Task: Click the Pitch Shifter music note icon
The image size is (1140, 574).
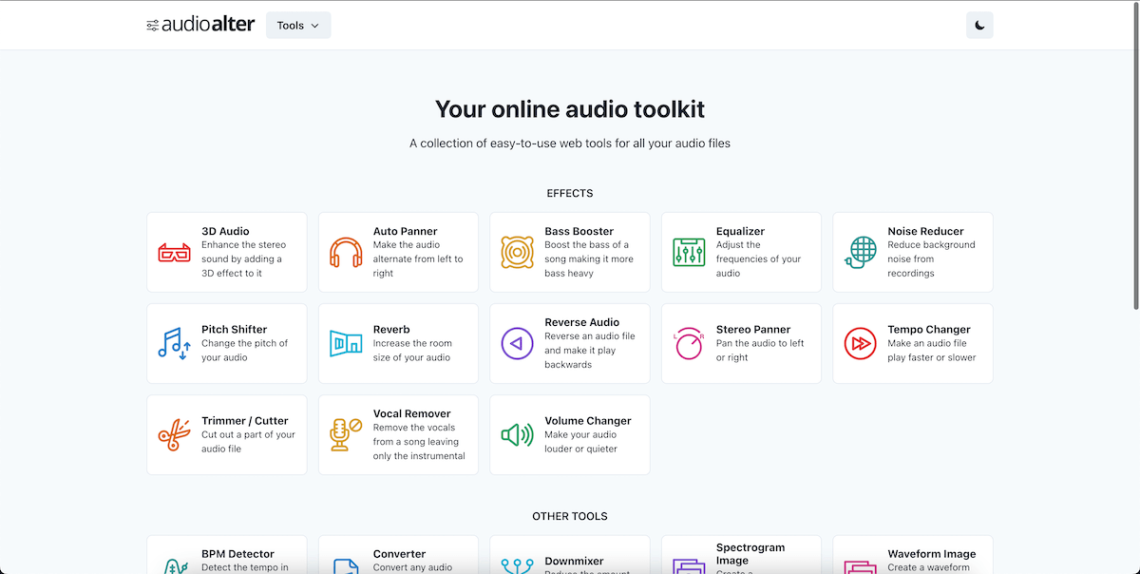Action: coord(174,344)
